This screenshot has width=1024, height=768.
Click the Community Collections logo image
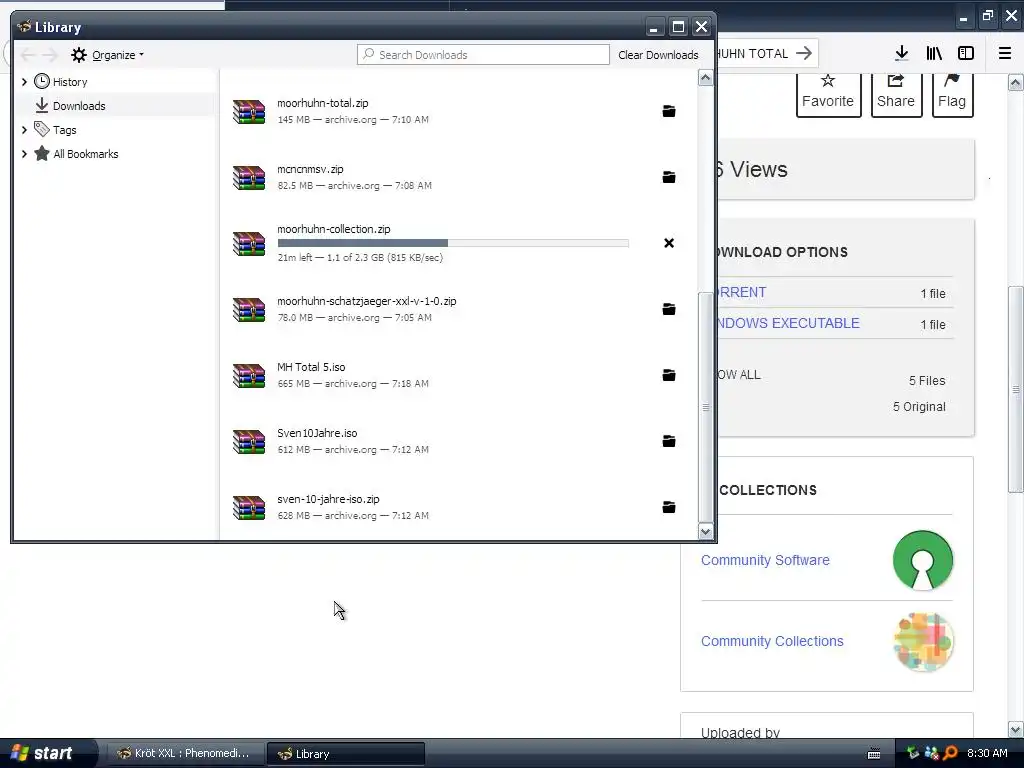click(923, 642)
